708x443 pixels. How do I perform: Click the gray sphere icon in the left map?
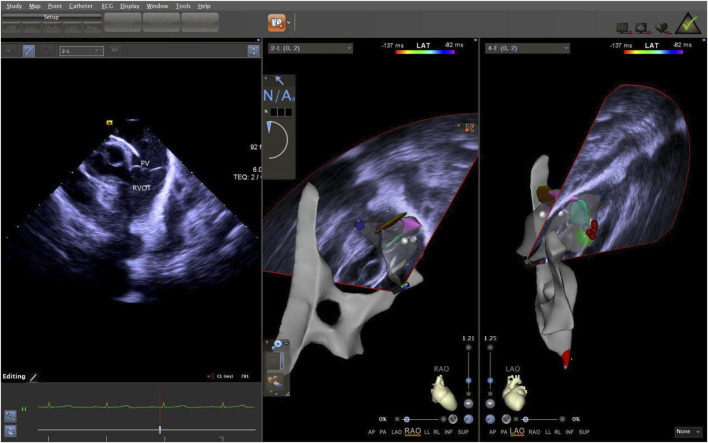point(453,419)
